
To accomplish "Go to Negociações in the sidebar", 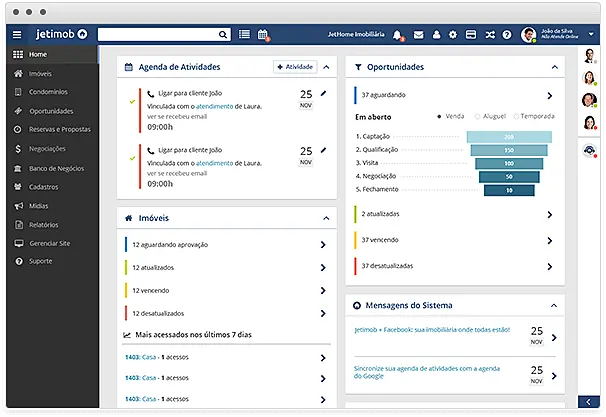I will click(48, 148).
